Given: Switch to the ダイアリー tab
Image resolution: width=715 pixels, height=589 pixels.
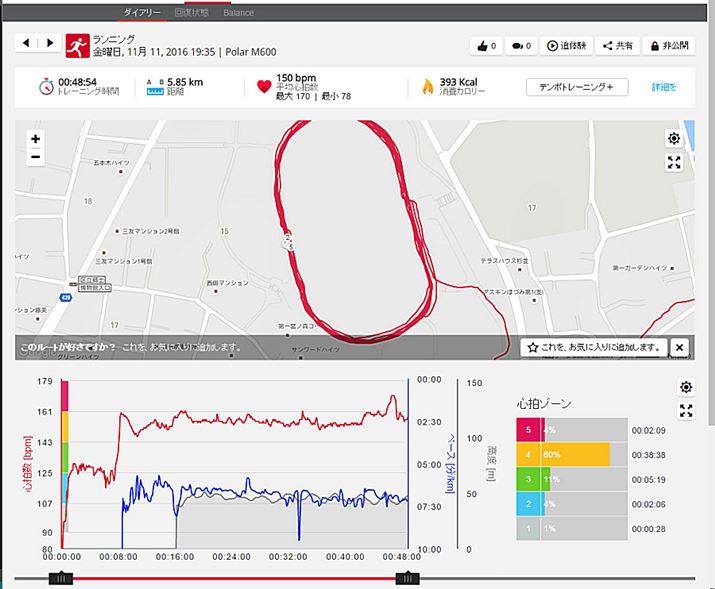Looking at the screenshot, I should (x=142, y=13).
